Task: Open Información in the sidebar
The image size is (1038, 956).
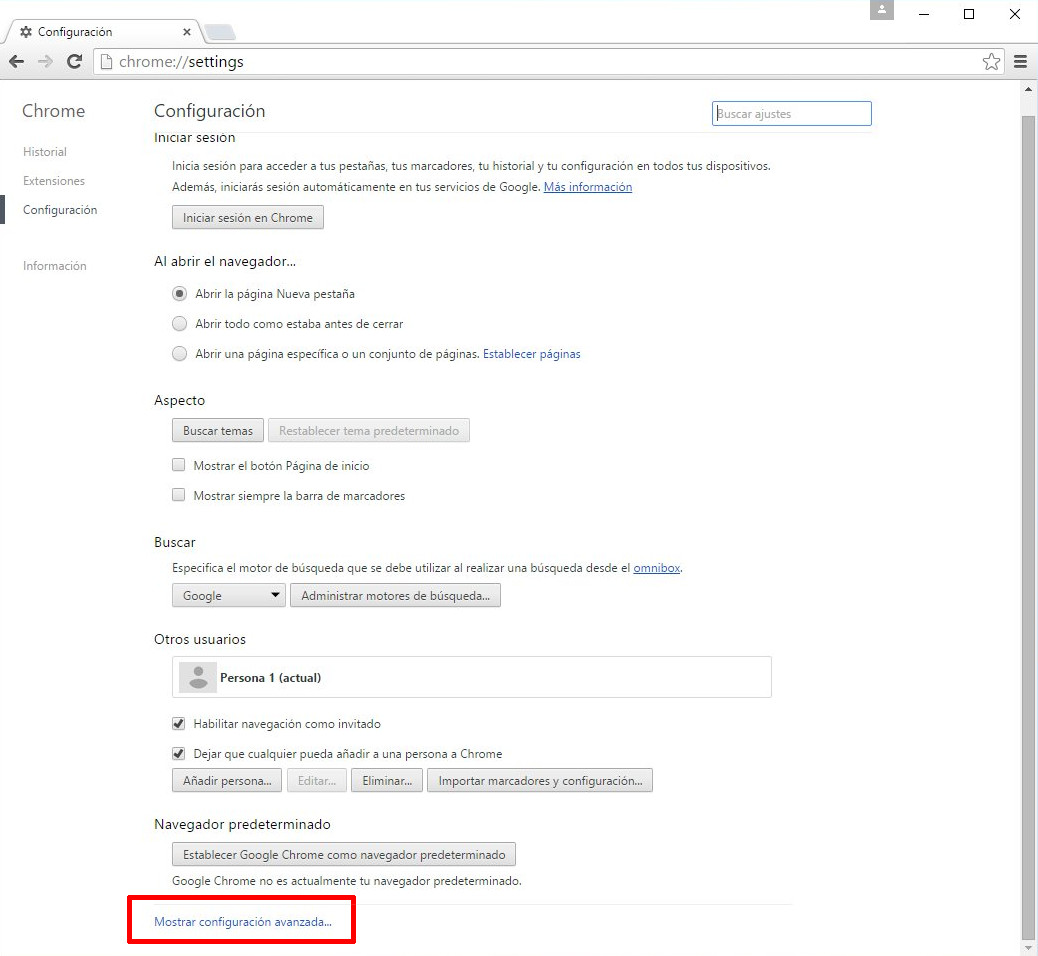Action: click(55, 265)
